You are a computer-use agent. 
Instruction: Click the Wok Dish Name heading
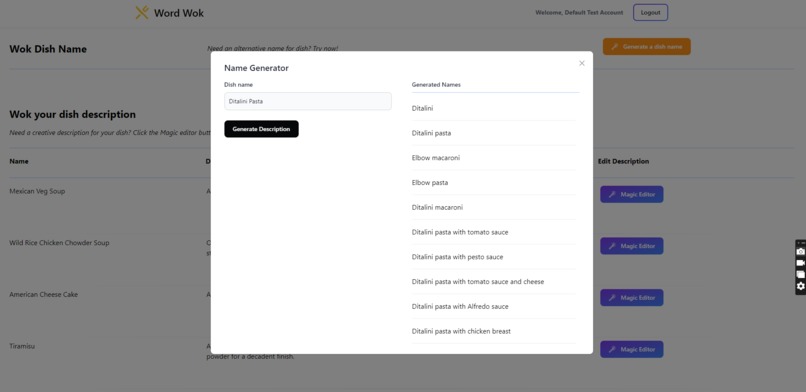48,49
